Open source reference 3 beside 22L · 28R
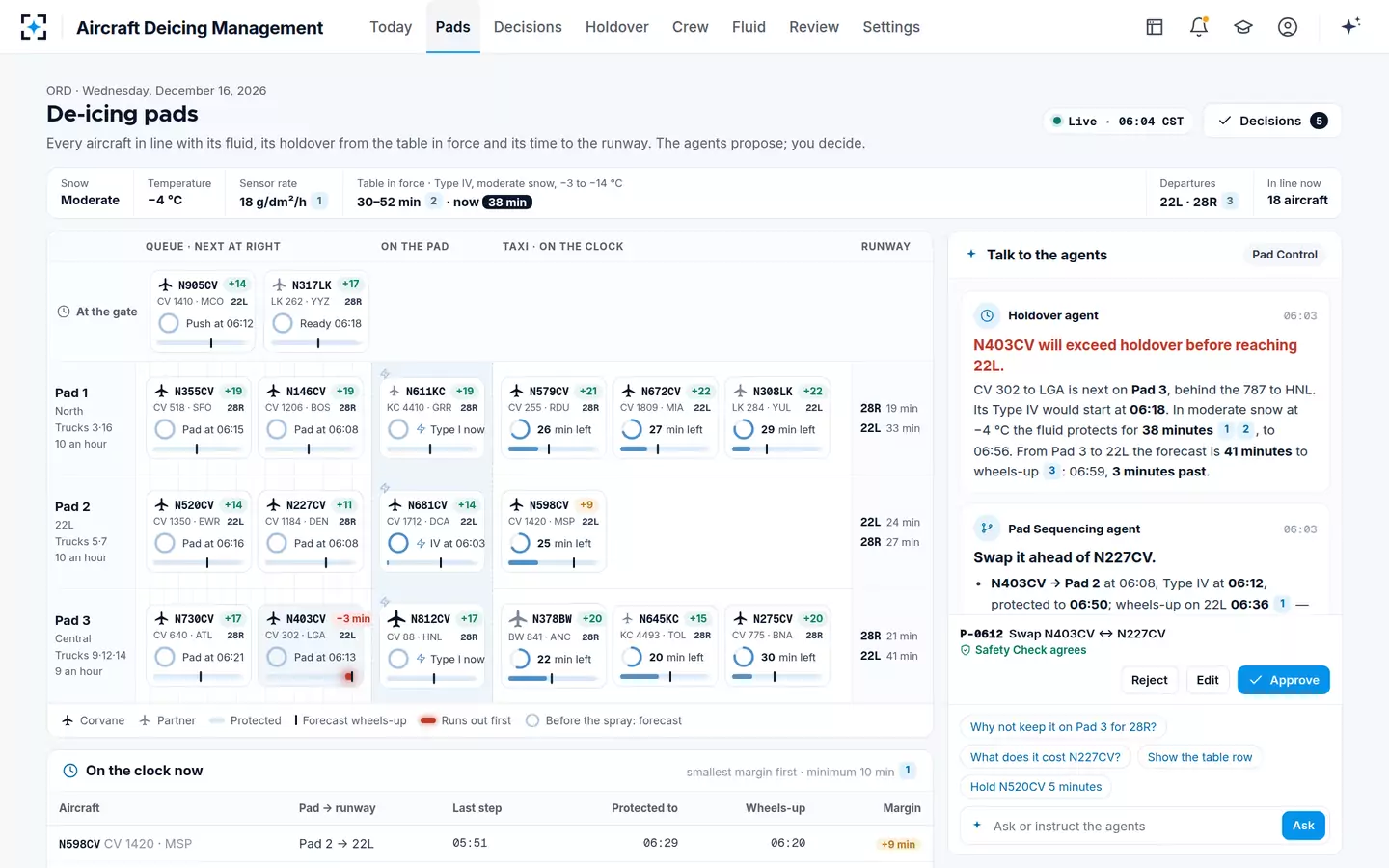Screen dimensions: 1389x868 (1230, 201)
